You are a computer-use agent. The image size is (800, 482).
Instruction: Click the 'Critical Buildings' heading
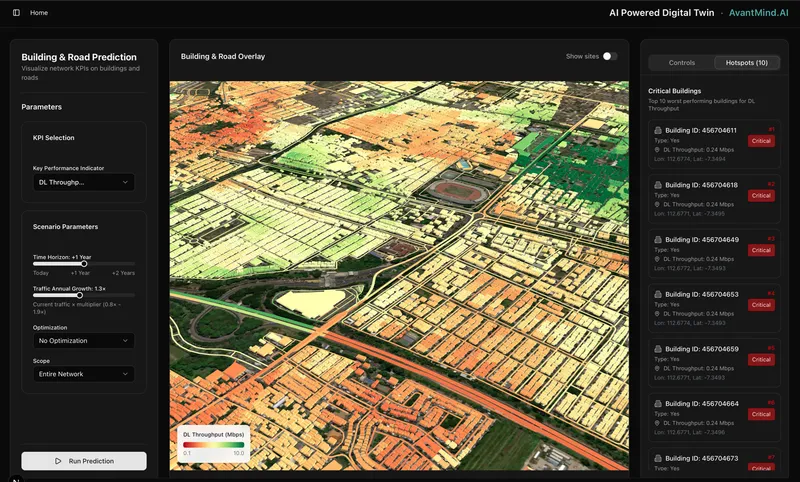[674, 91]
